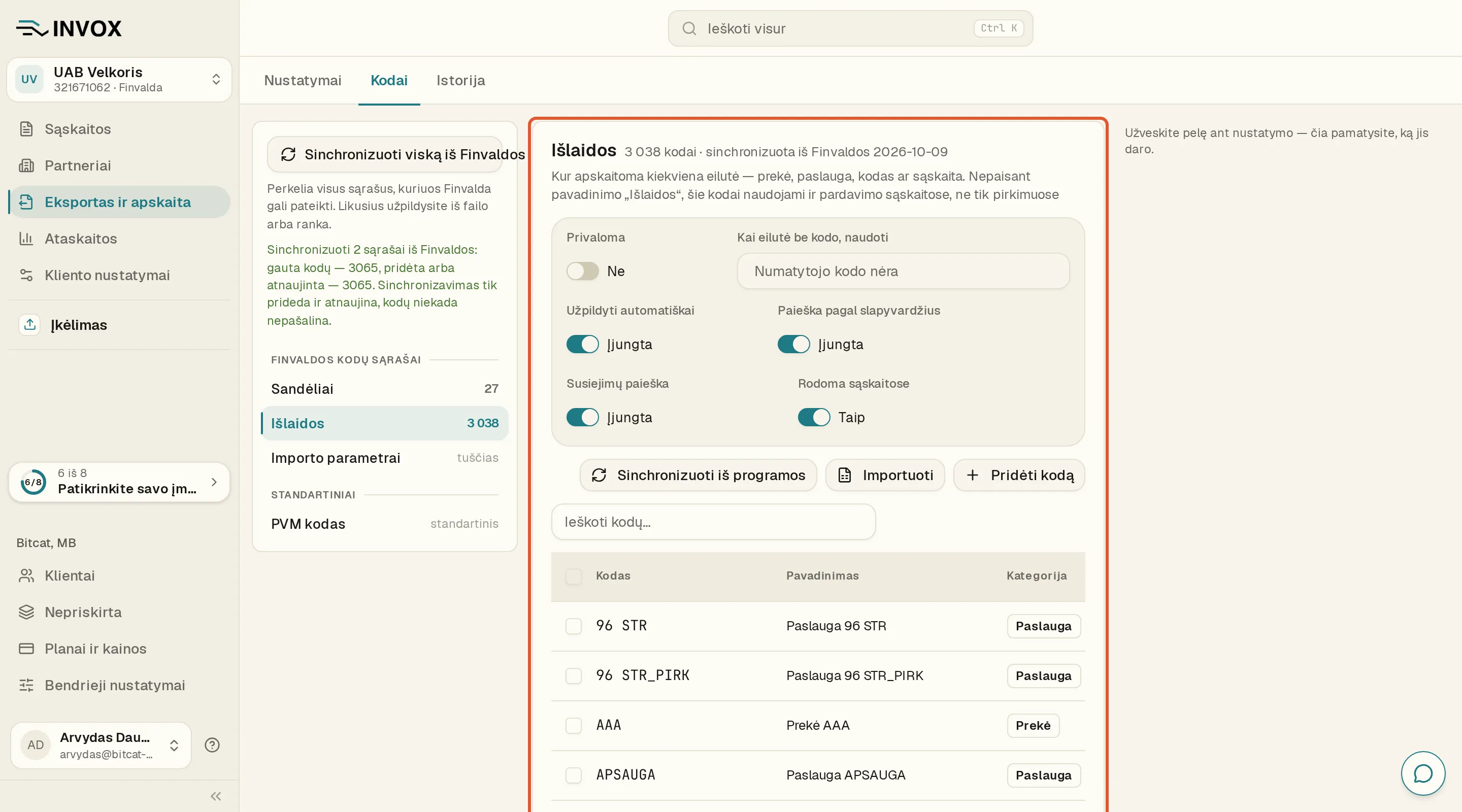This screenshot has height=812, width=1462.
Task: Click Pridėti kodą button
Action: 1019,475
